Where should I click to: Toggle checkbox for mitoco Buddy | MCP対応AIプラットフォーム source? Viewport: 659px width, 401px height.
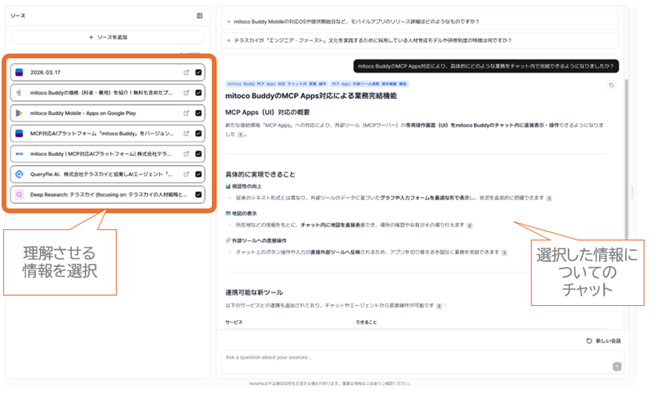[198, 154]
